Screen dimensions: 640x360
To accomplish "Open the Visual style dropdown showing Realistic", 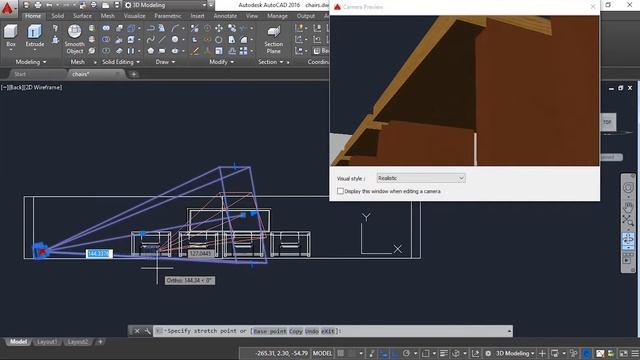I will 421,178.
